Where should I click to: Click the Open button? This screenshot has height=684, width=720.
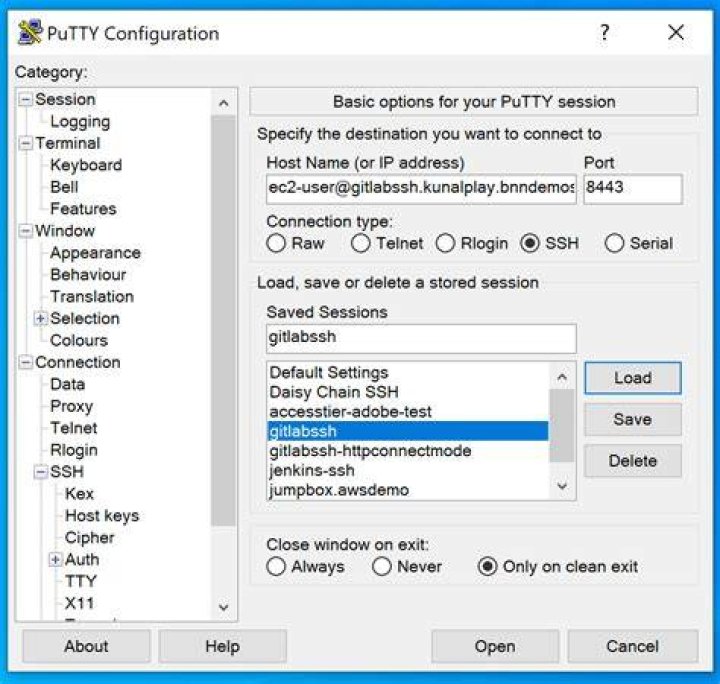[x=495, y=646]
